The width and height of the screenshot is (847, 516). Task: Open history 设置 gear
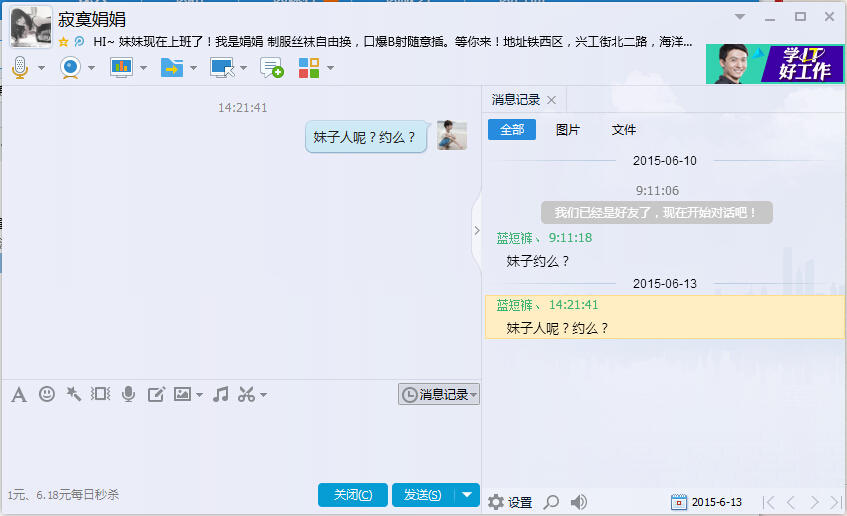(510, 502)
